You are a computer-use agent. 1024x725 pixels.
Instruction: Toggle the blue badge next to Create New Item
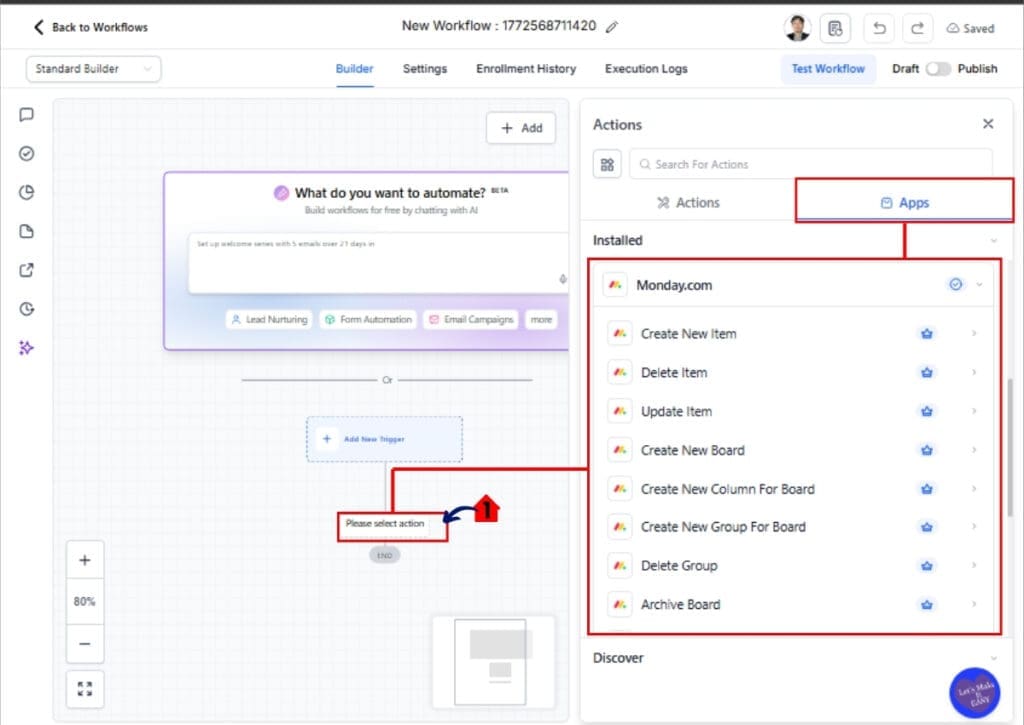pos(926,333)
